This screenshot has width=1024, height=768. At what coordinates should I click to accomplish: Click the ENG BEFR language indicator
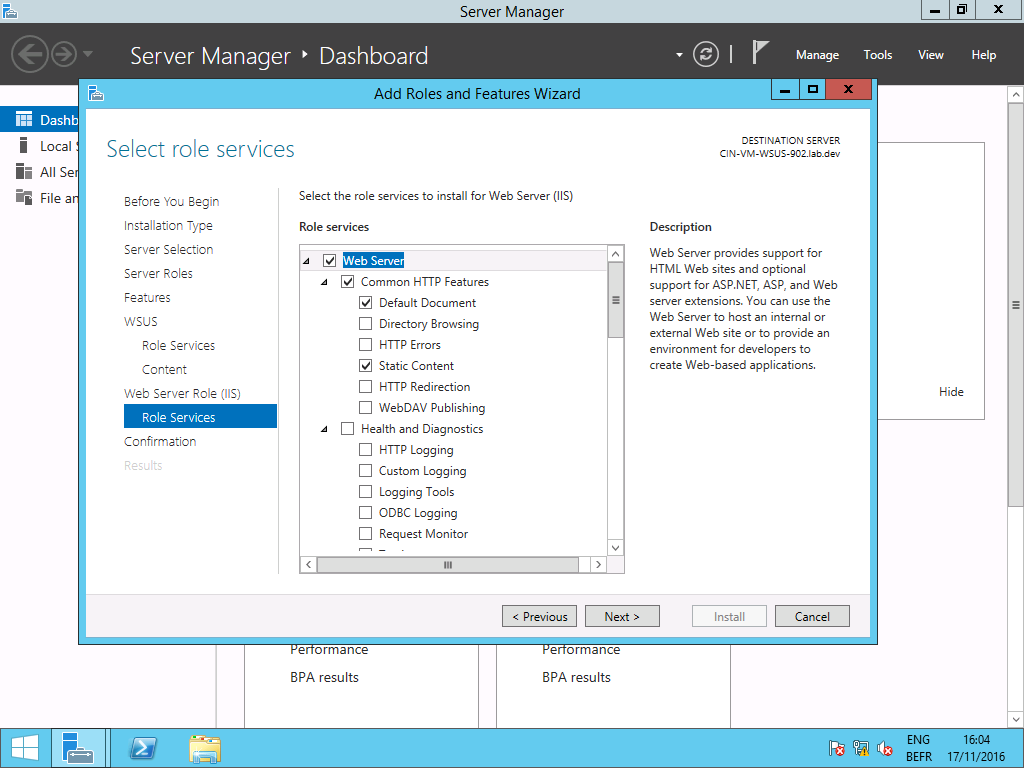919,748
